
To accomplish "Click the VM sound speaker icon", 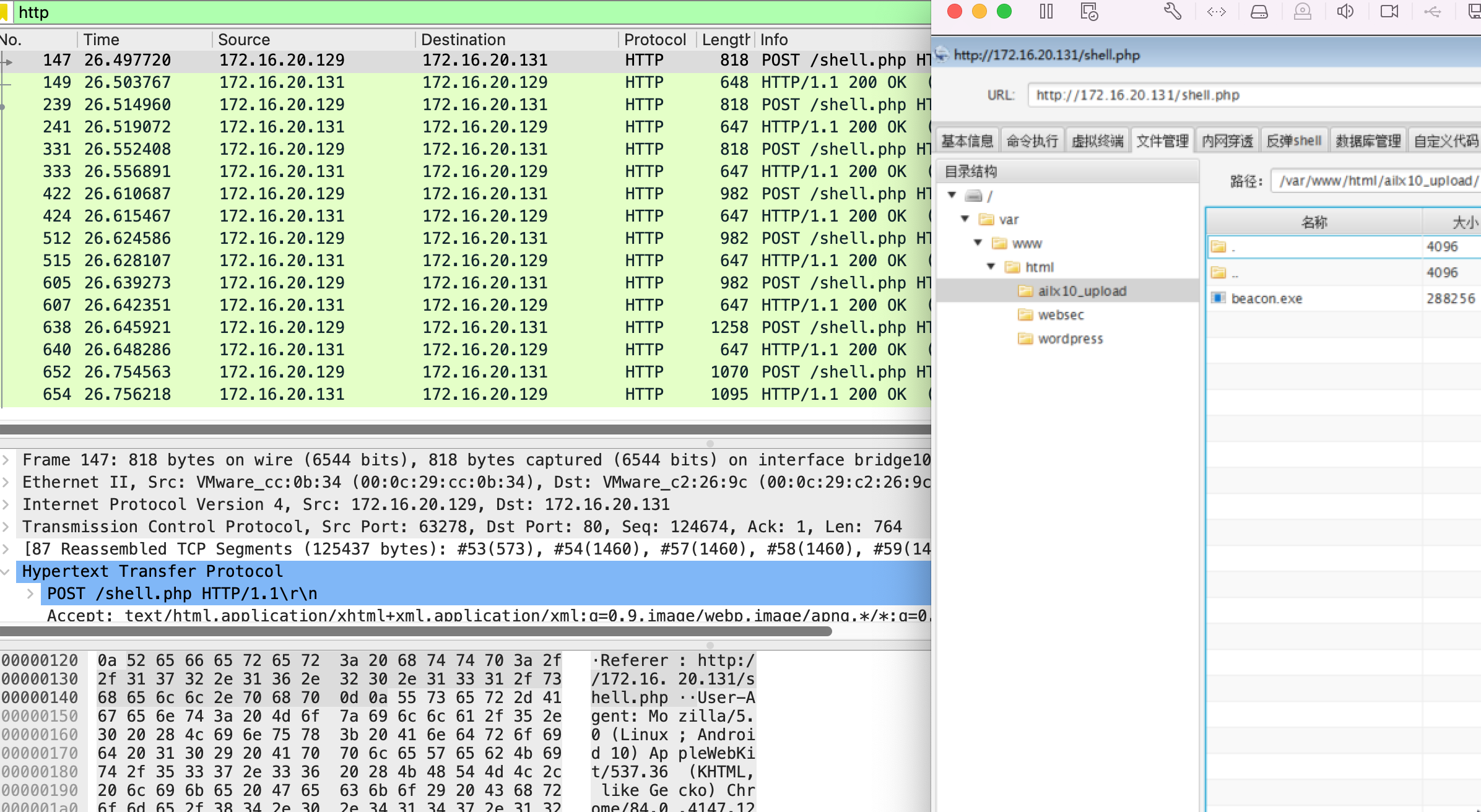I will pos(1345,12).
